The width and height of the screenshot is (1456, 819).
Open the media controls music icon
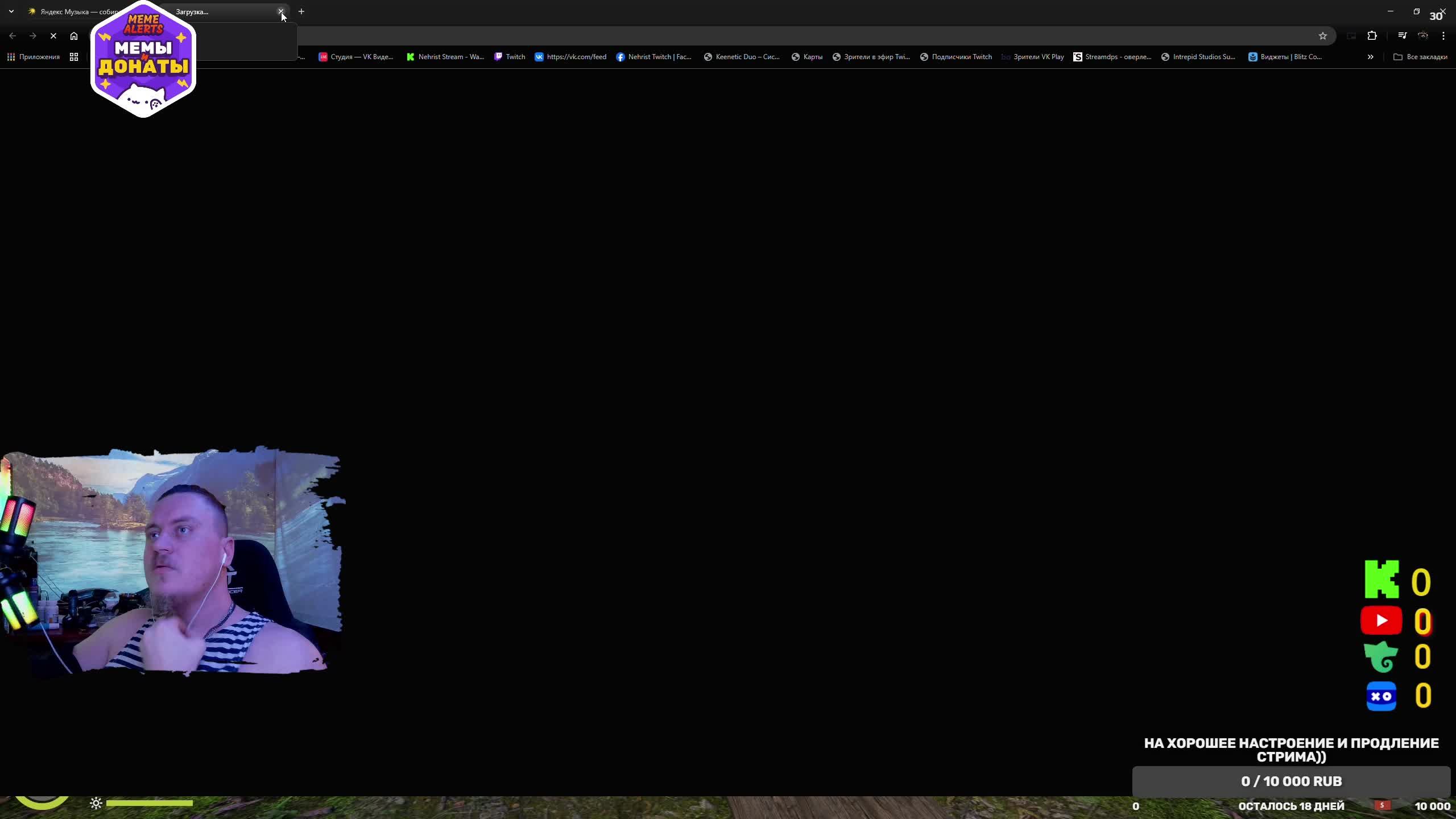point(1403,36)
